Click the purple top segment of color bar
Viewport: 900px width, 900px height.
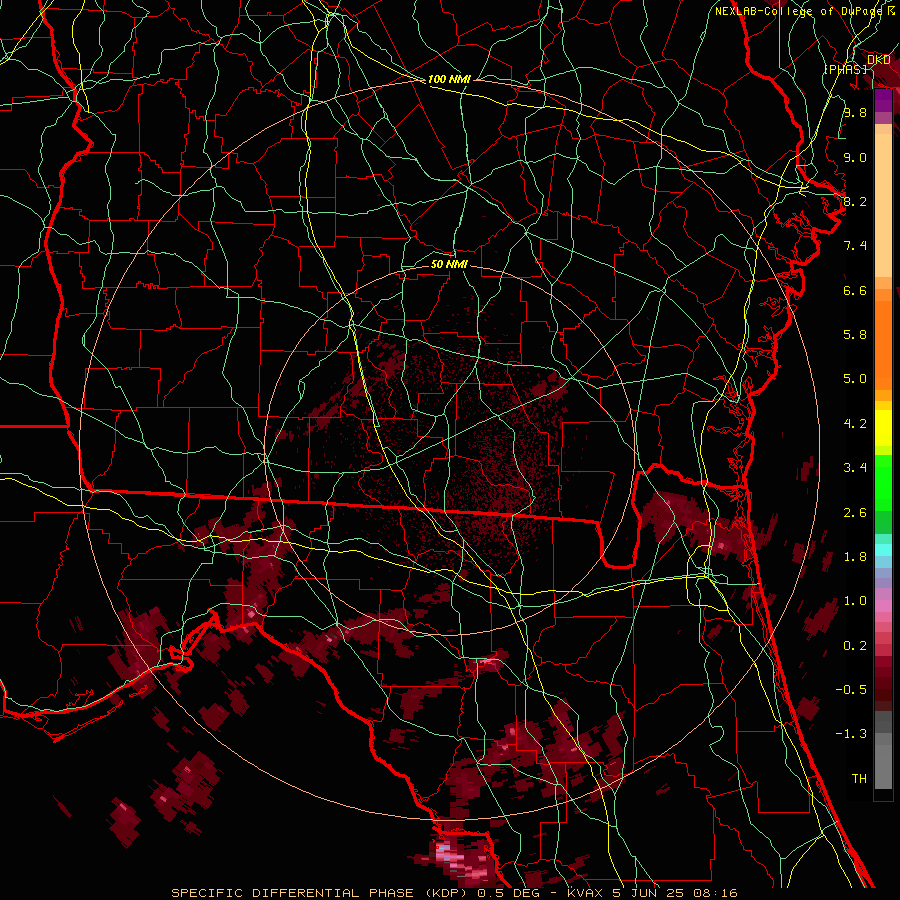(883, 101)
